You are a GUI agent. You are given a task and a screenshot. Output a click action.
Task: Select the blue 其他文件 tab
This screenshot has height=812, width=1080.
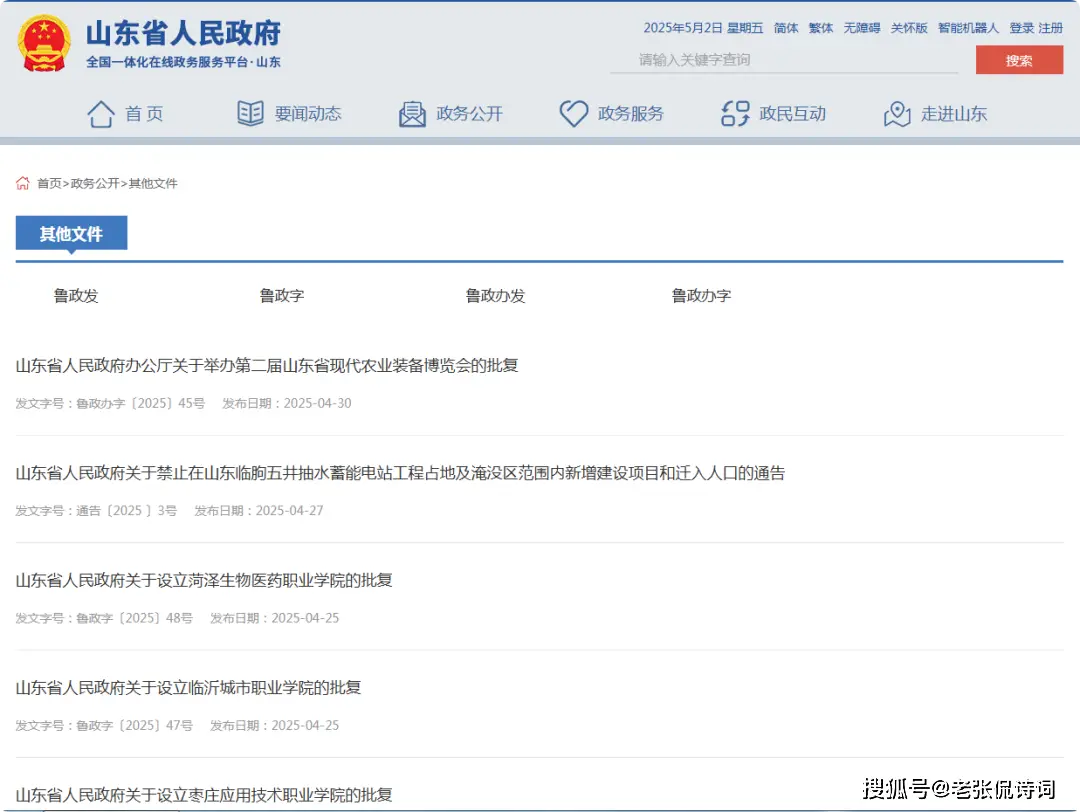pyautogui.click(x=72, y=233)
